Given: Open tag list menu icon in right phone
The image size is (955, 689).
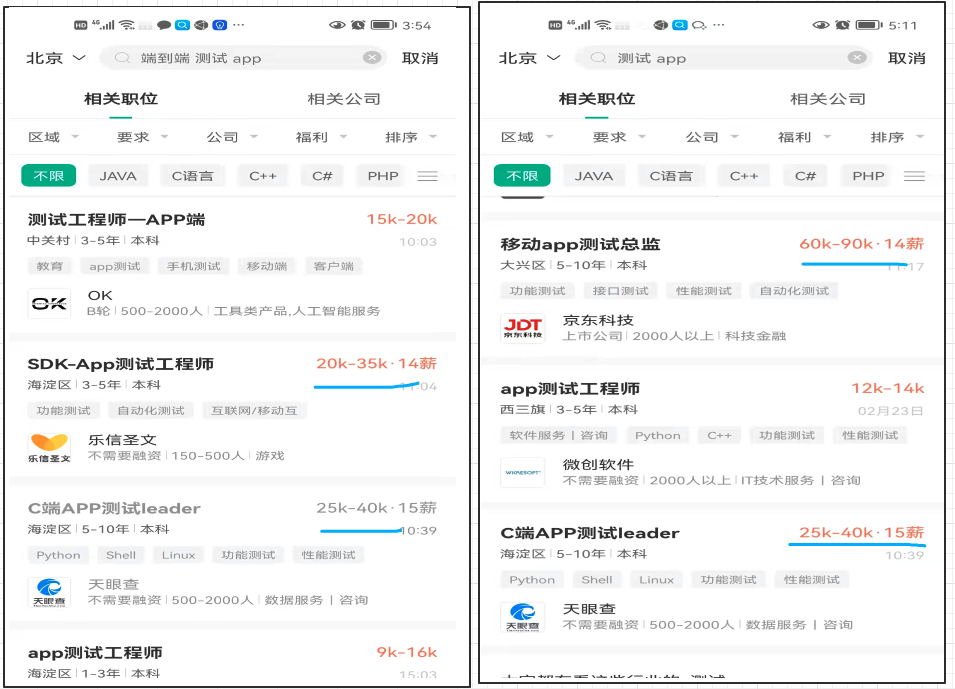Looking at the screenshot, I should coord(914,176).
